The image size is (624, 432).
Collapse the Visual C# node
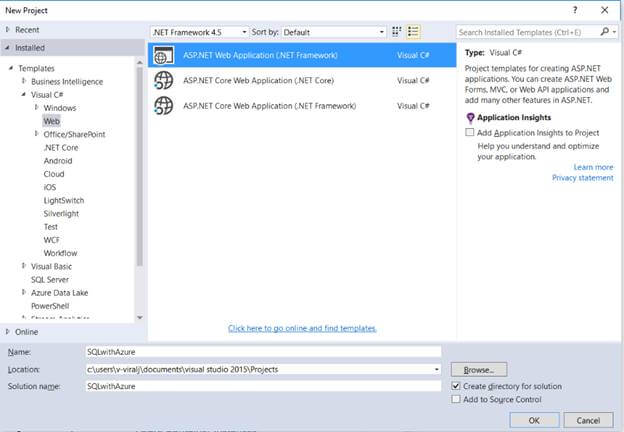click(24, 94)
